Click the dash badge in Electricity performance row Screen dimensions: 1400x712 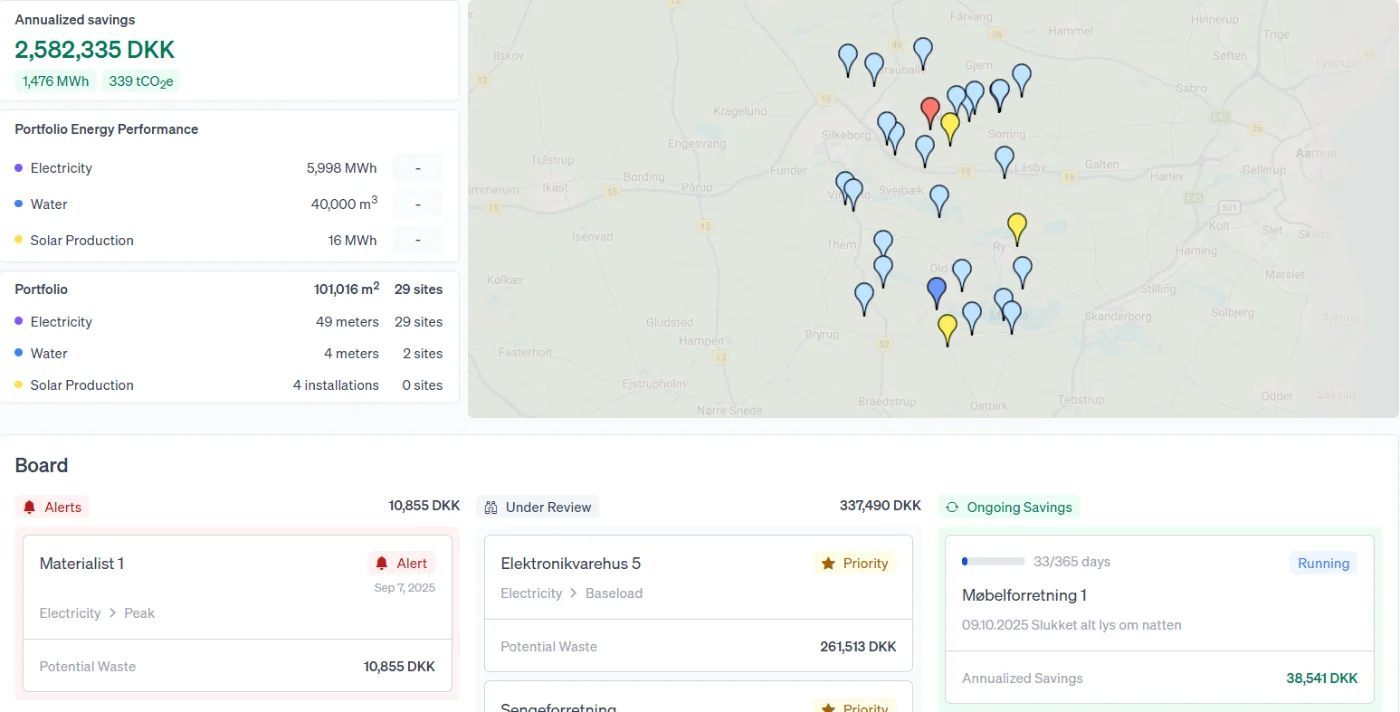(417, 168)
